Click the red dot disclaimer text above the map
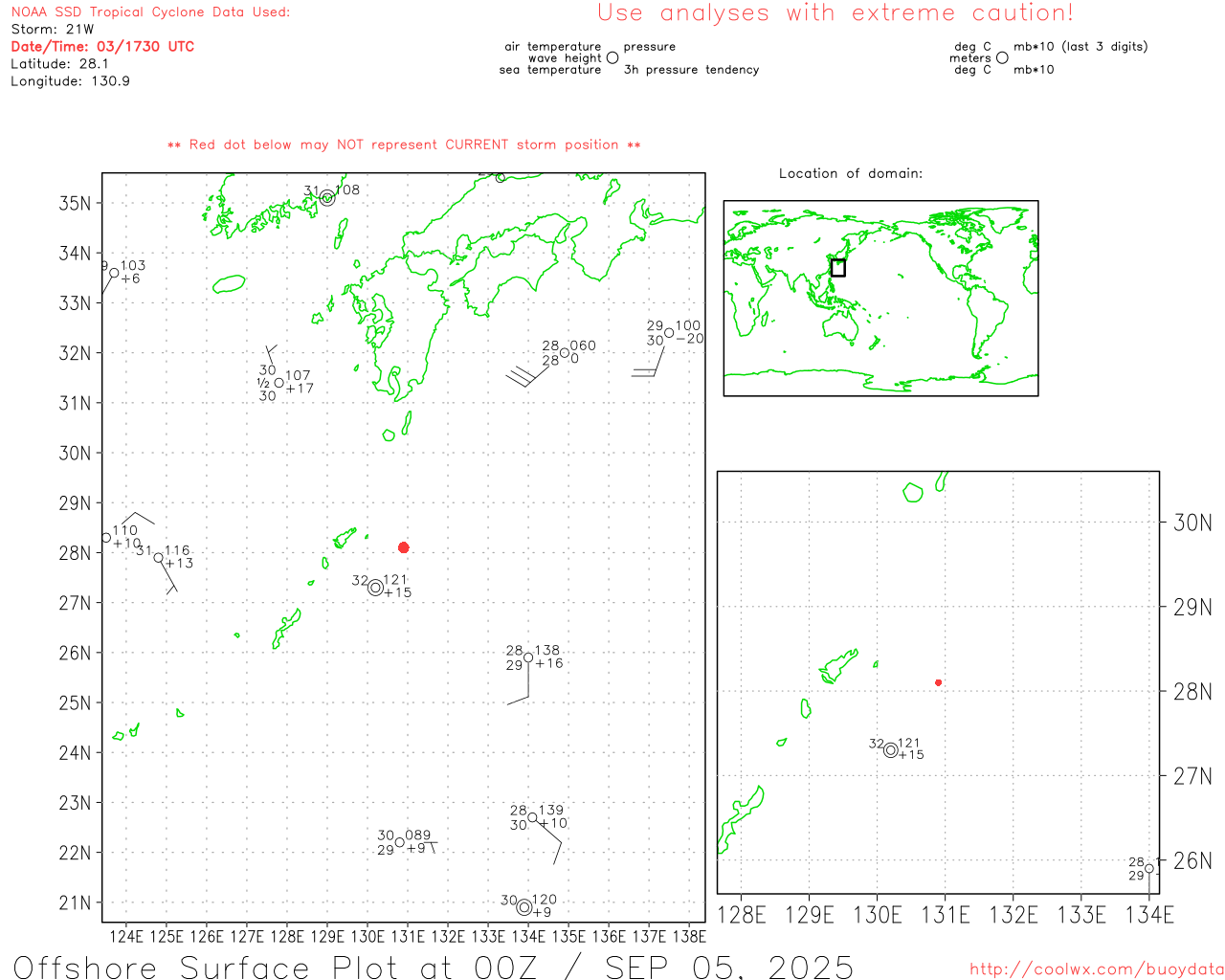Image resolution: width=1225 pixels, height=980 pixels. [x=404, y=145]
